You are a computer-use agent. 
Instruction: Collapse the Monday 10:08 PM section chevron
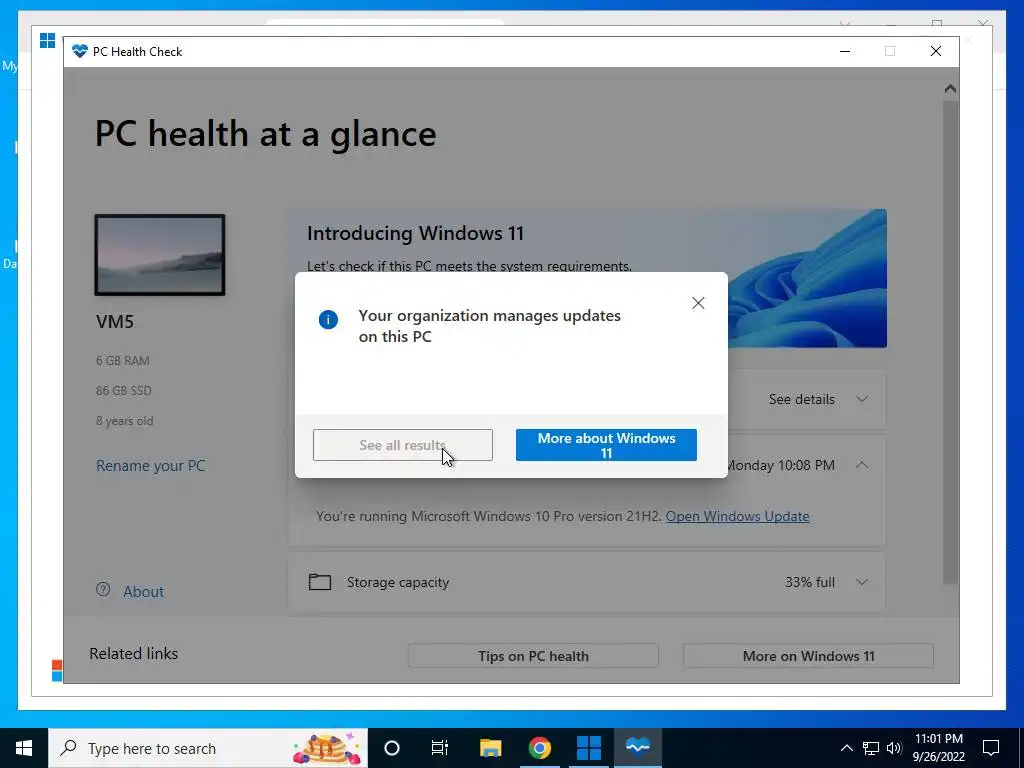(x=862, y=465)
